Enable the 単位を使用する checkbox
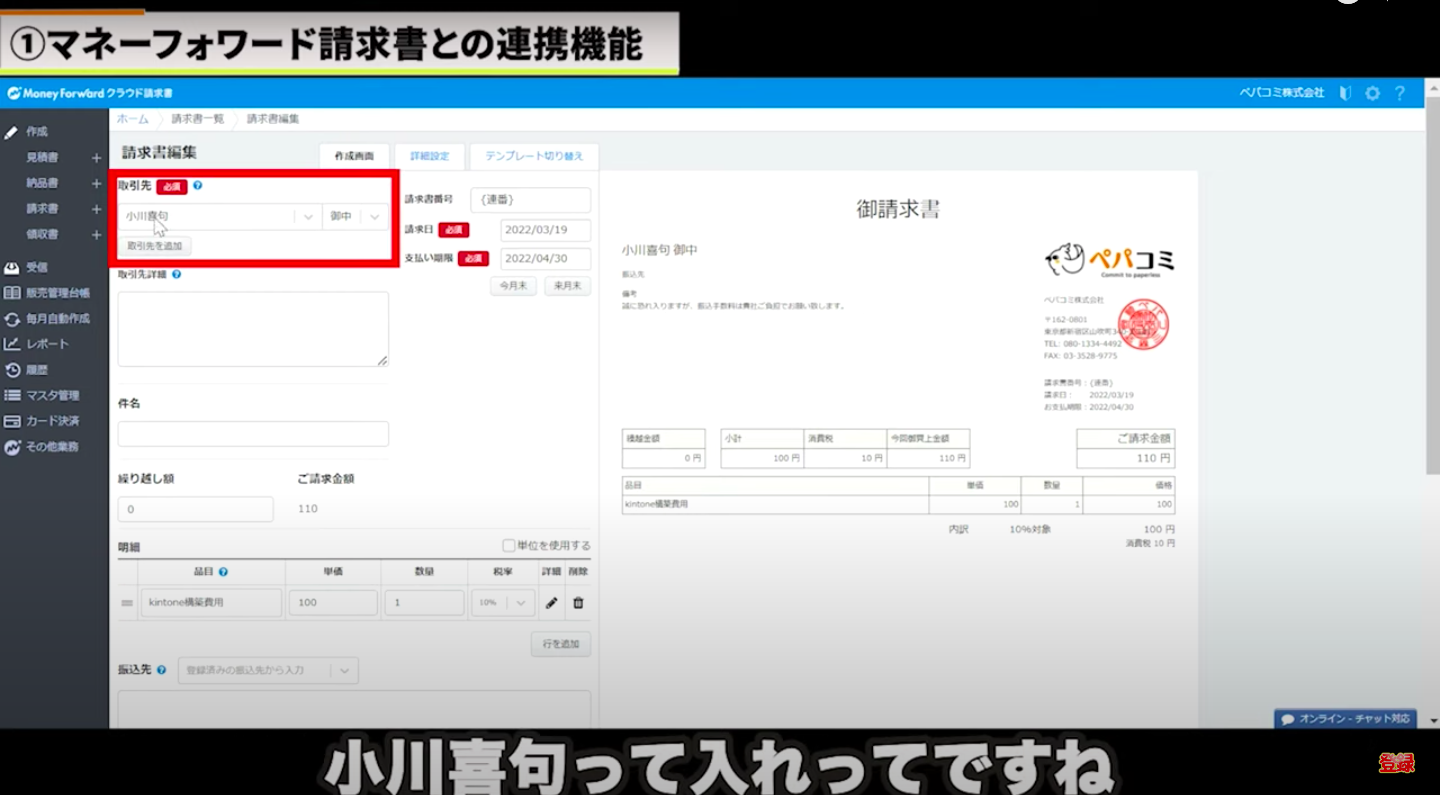 pos(509,546)
